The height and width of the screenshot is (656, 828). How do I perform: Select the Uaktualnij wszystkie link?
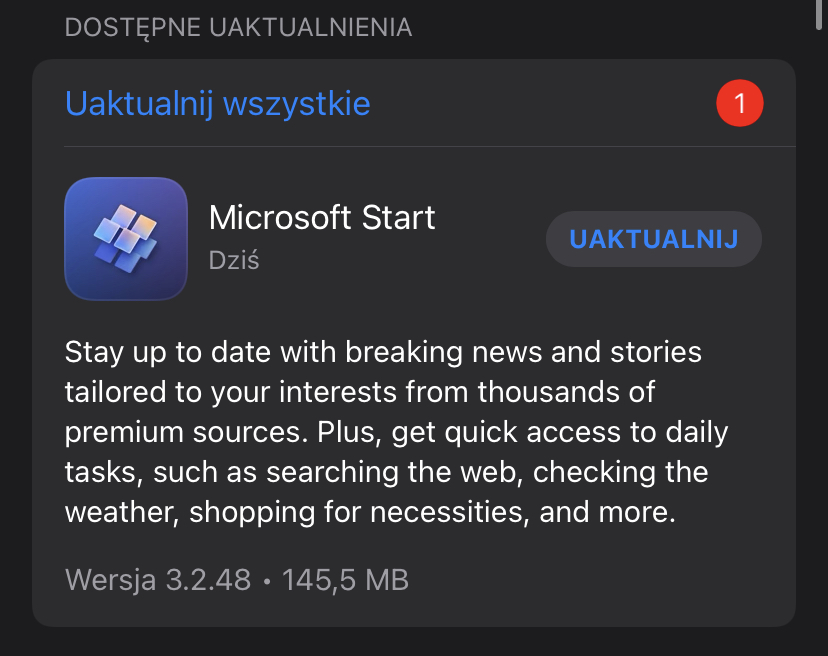218,104
